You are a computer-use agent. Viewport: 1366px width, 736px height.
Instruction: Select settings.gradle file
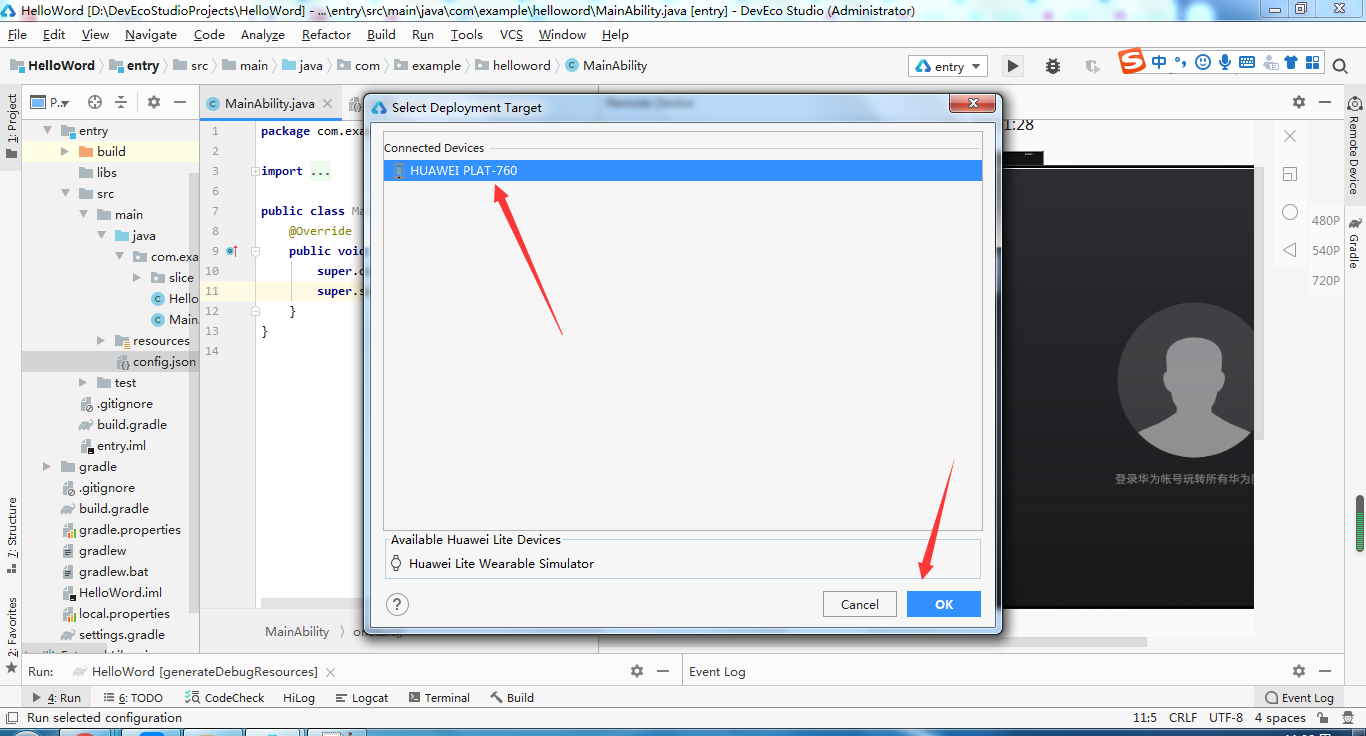coord(111,635)
